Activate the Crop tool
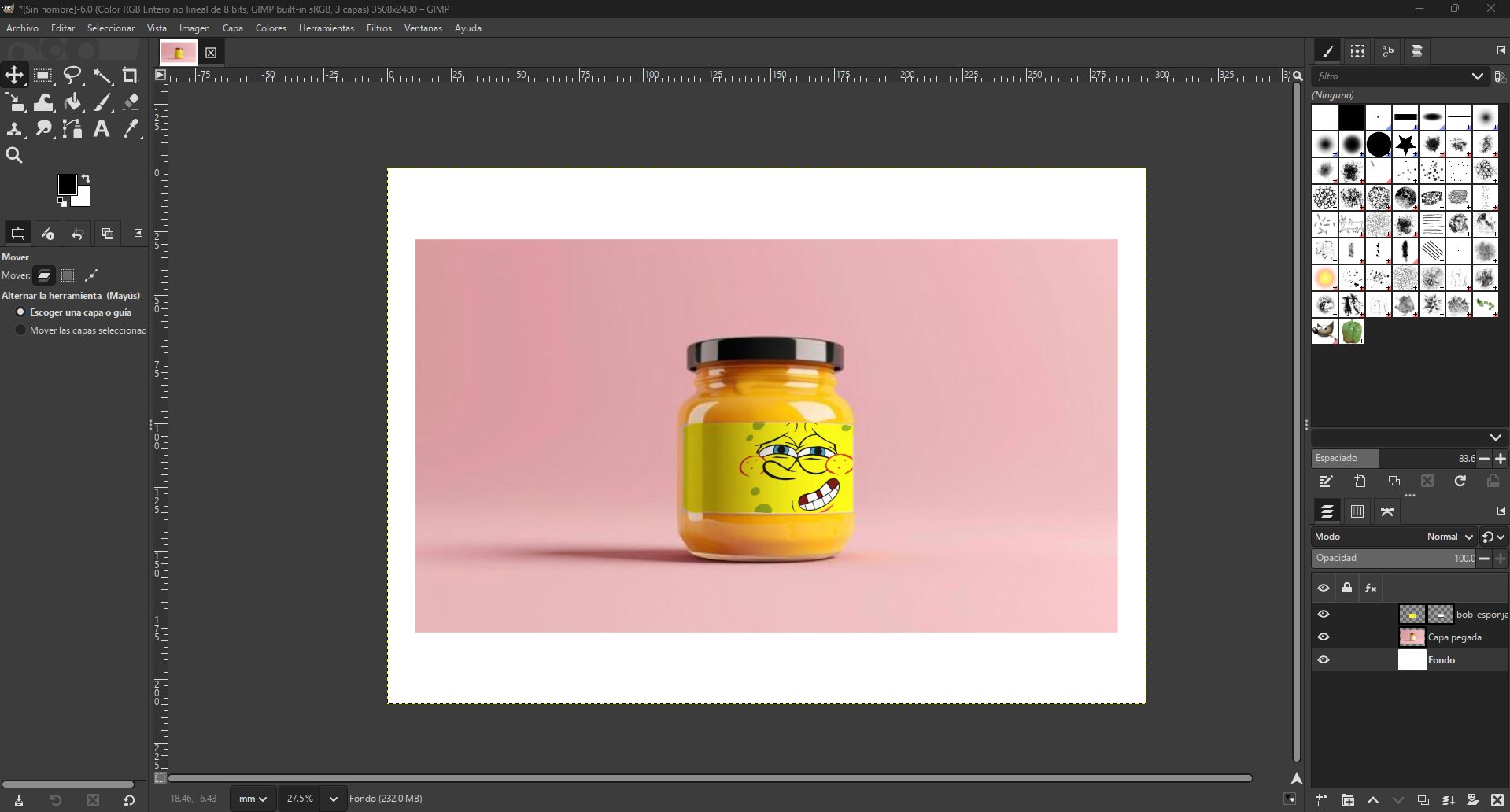Screen dimensions: 1510x812 (x=131, y=75)
